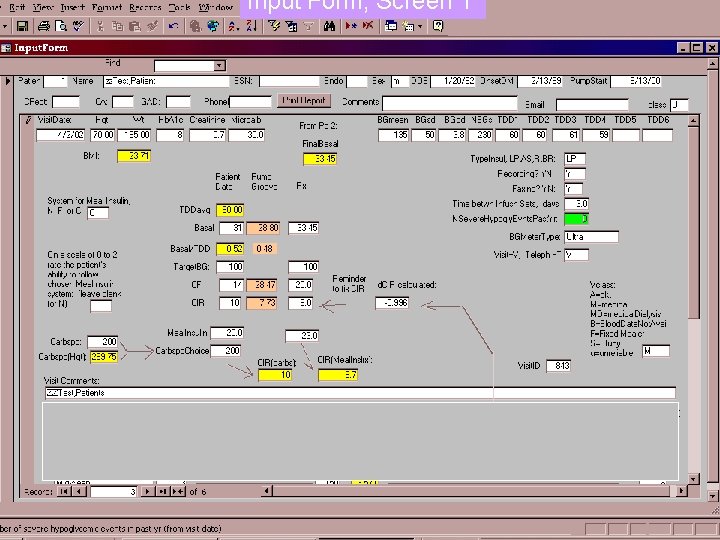Click the yellow TDDavg field
This screenshot has height=540, width=720.
point(230,210)
